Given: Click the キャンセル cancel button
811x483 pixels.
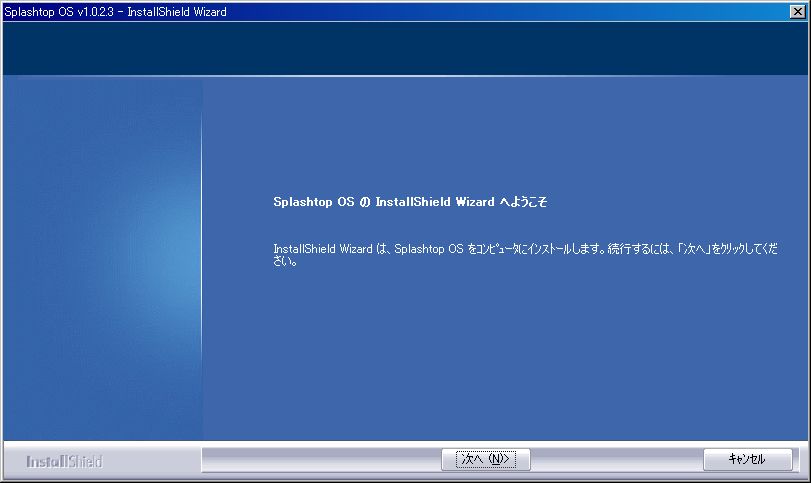Looking at the screenshot, I should click(x=747, y=459).
